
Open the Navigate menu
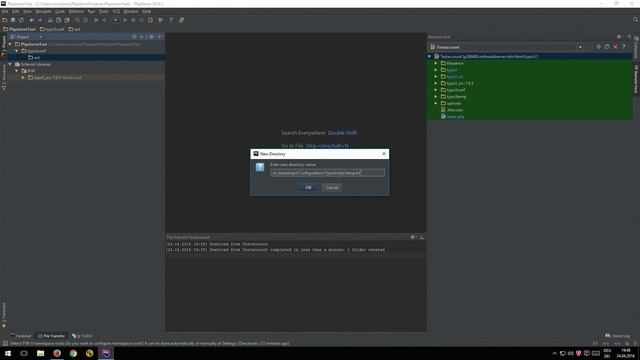click(x=43, y=11)
